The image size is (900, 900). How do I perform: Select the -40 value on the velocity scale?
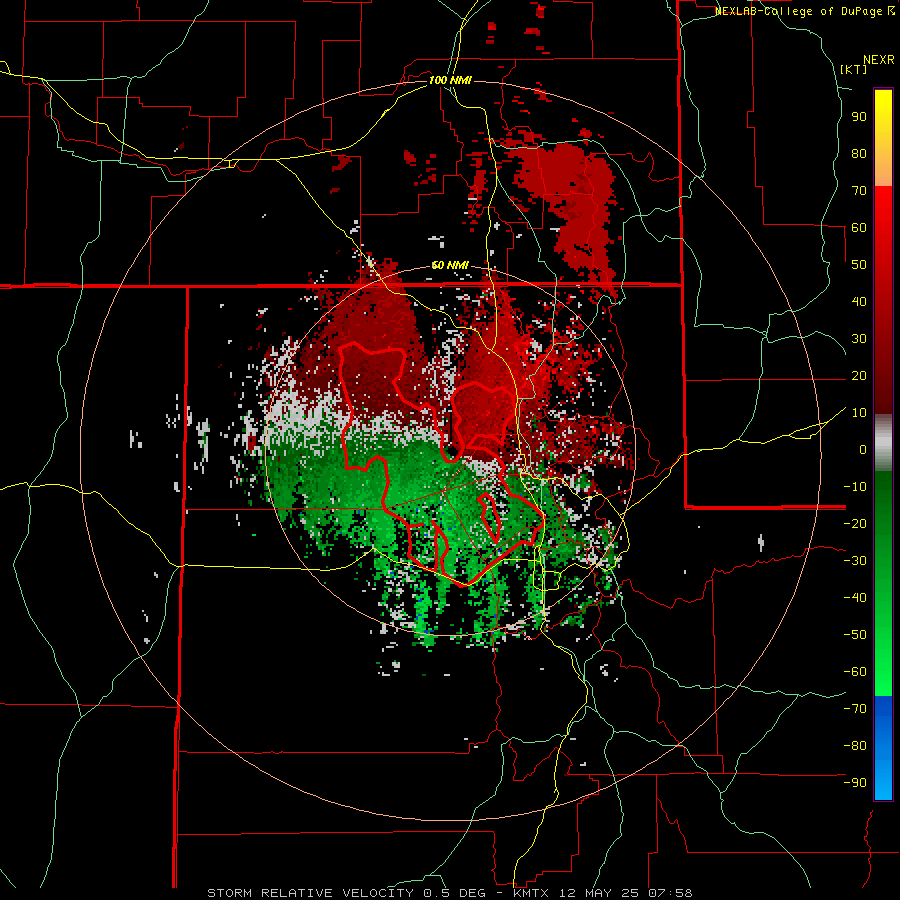pyautogui.click(x=855, y=598)
